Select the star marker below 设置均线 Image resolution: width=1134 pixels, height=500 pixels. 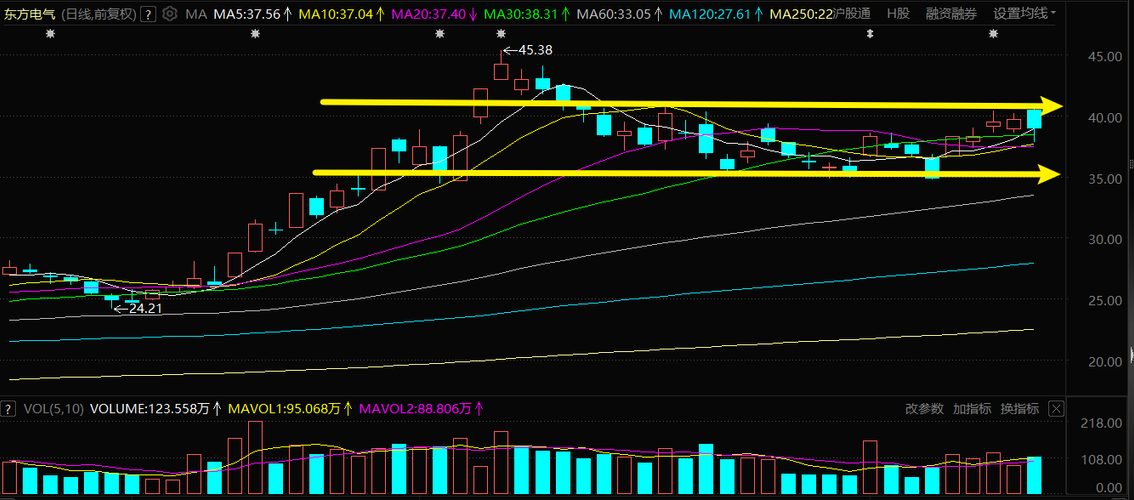coord(994,34)
